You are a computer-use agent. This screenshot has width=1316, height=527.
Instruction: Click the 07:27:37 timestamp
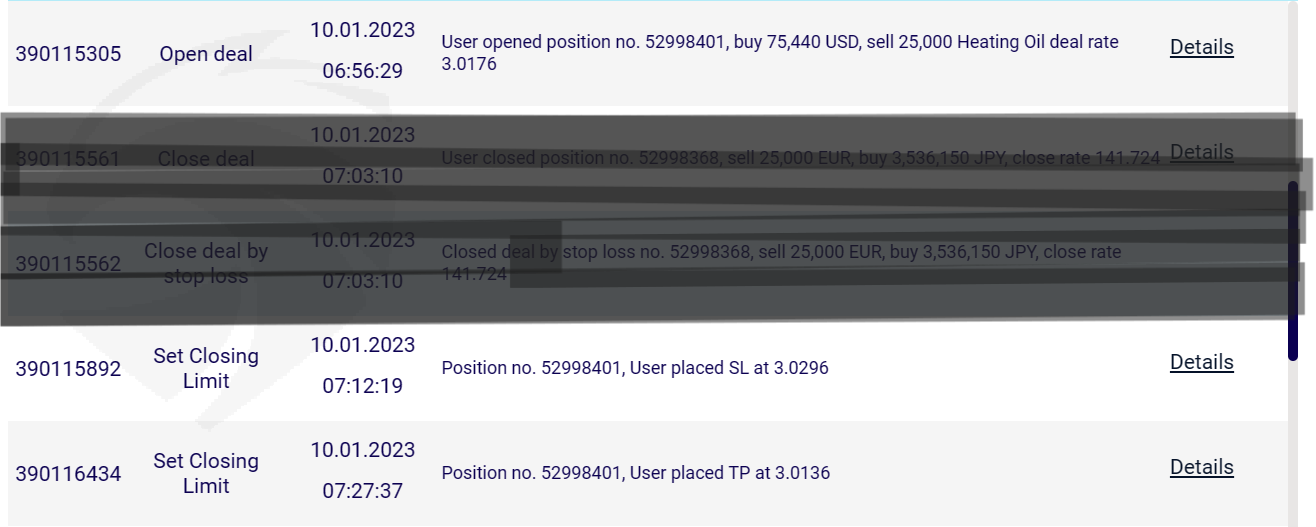[362, 491]
